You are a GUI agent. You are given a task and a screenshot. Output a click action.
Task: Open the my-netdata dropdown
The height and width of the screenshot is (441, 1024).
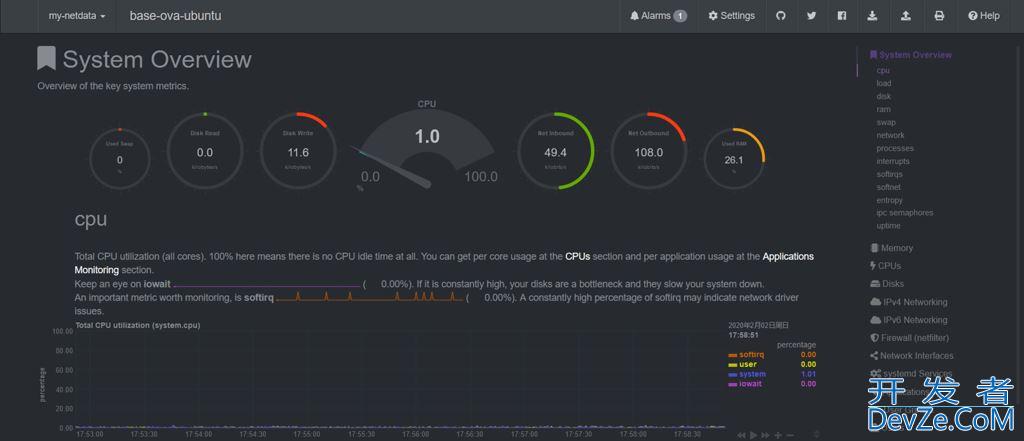coord(77,16)
